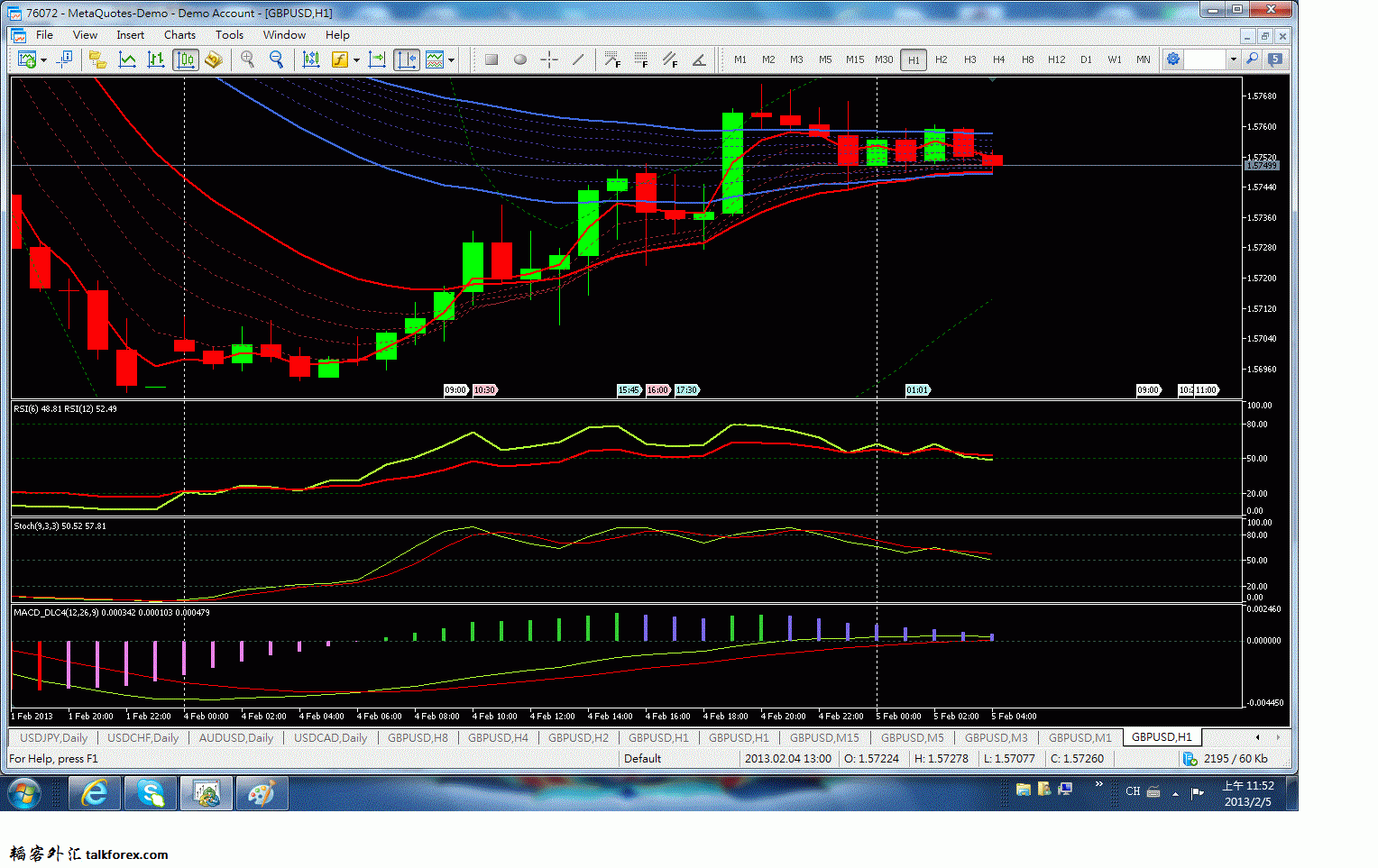The image size is (1378, 868).
Task: Switch timeframe to D1
Action: pos(1086,59)
